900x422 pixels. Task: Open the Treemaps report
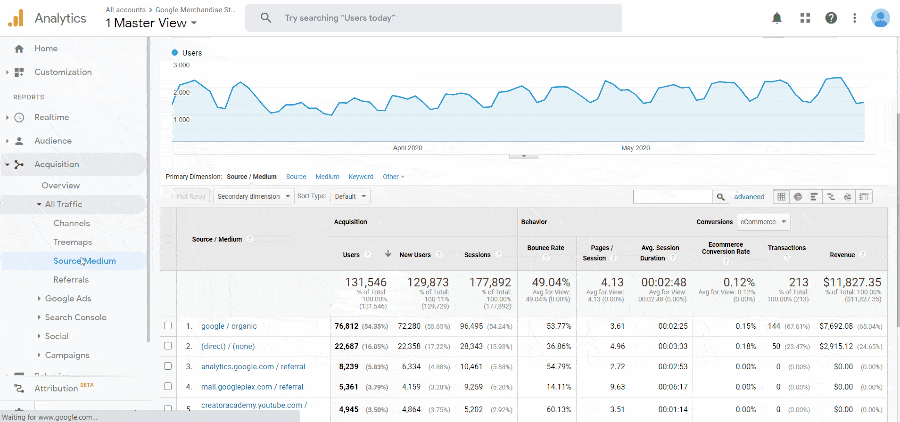[72, 242]
